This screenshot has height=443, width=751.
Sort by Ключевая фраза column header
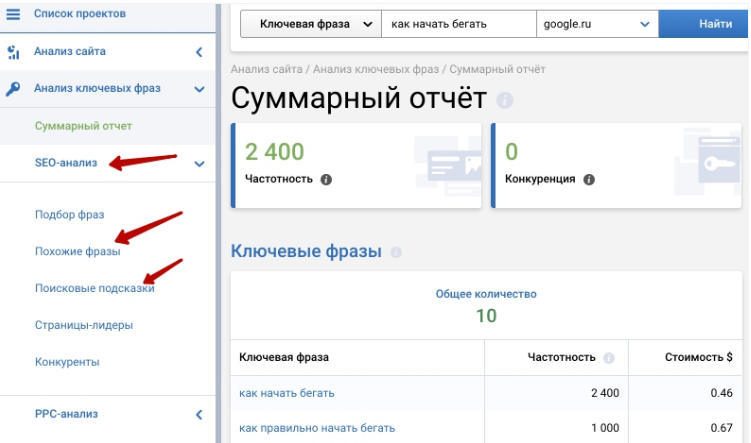(284, 357)
